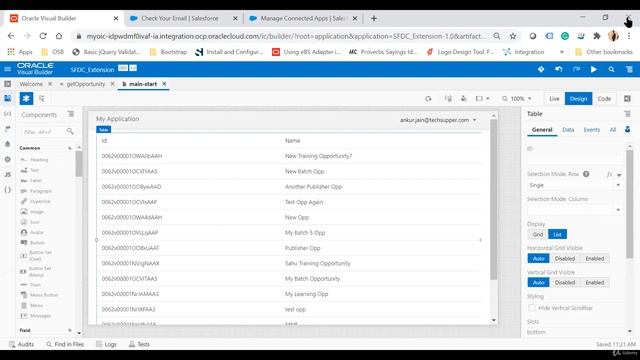Open the All tab in Table properties
Screen dimensions: 640x360
(x=613, y=129)
